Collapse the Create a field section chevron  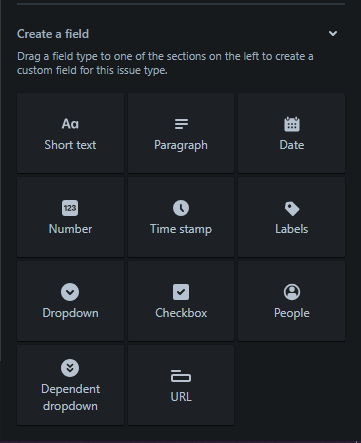pos(333,33)
